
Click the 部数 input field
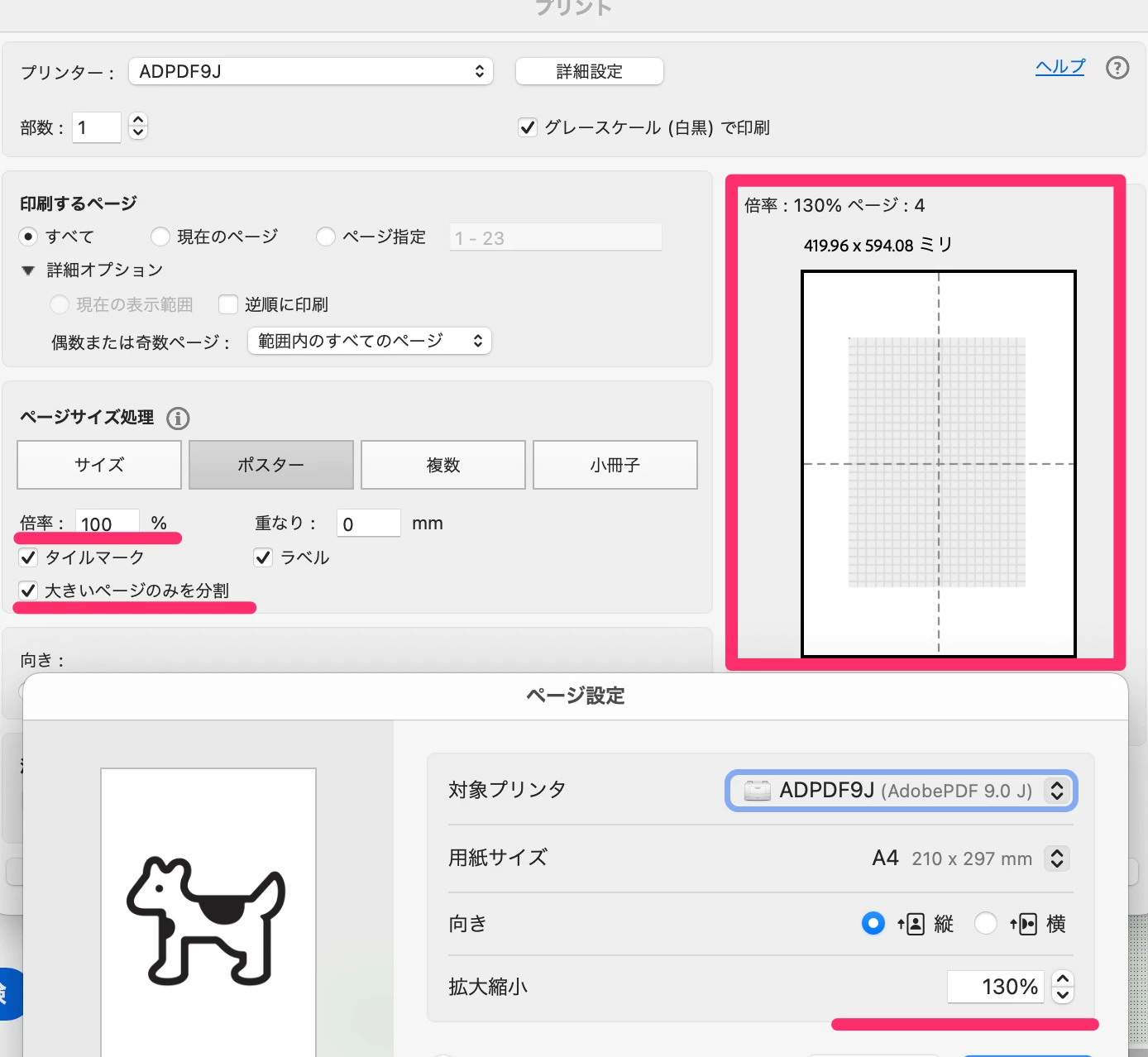pyautogui.click(x=97, y=127)
